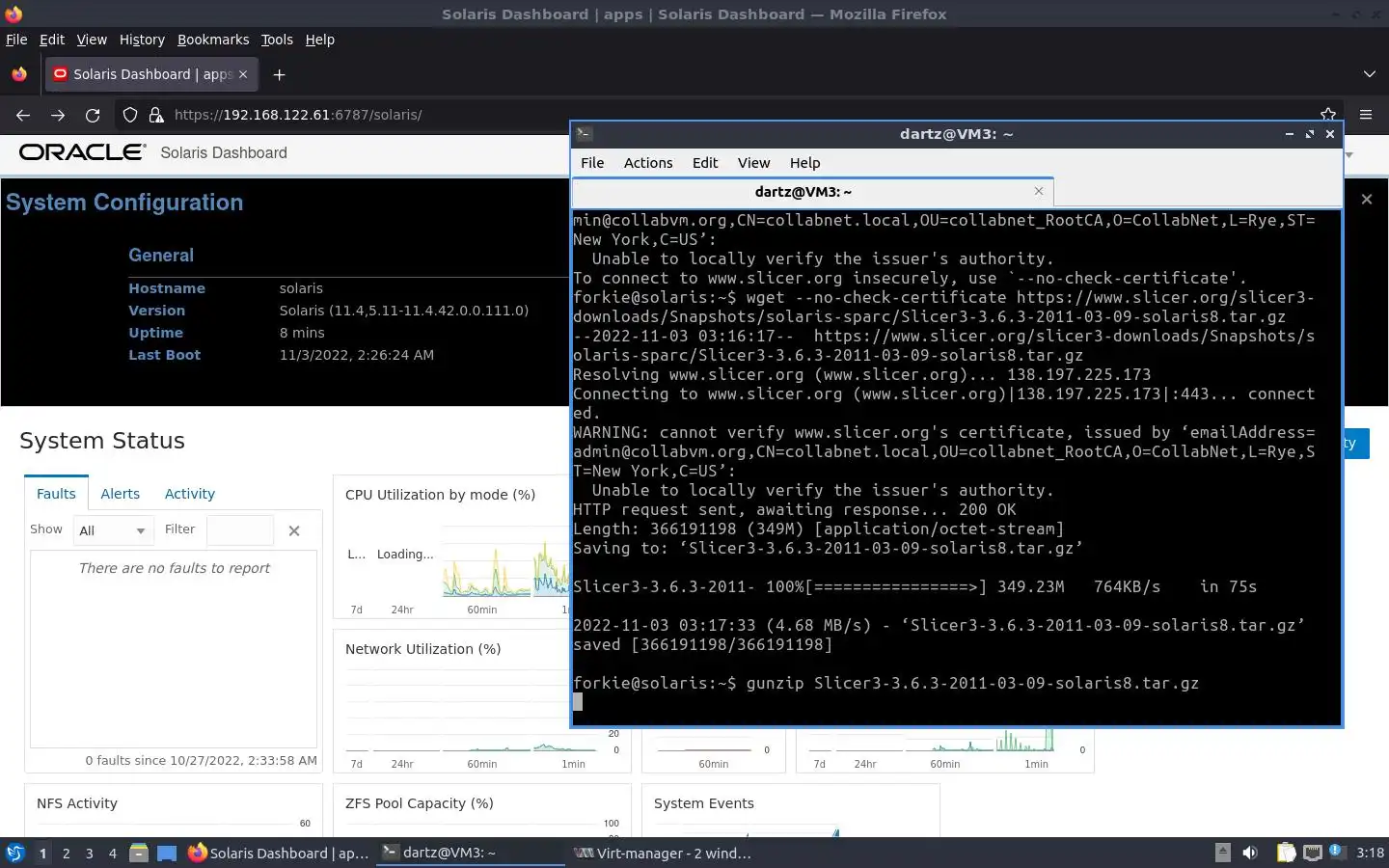Open Firefox History menu
This screenshot has width=1389, height=868.
[x=142, y=40]
